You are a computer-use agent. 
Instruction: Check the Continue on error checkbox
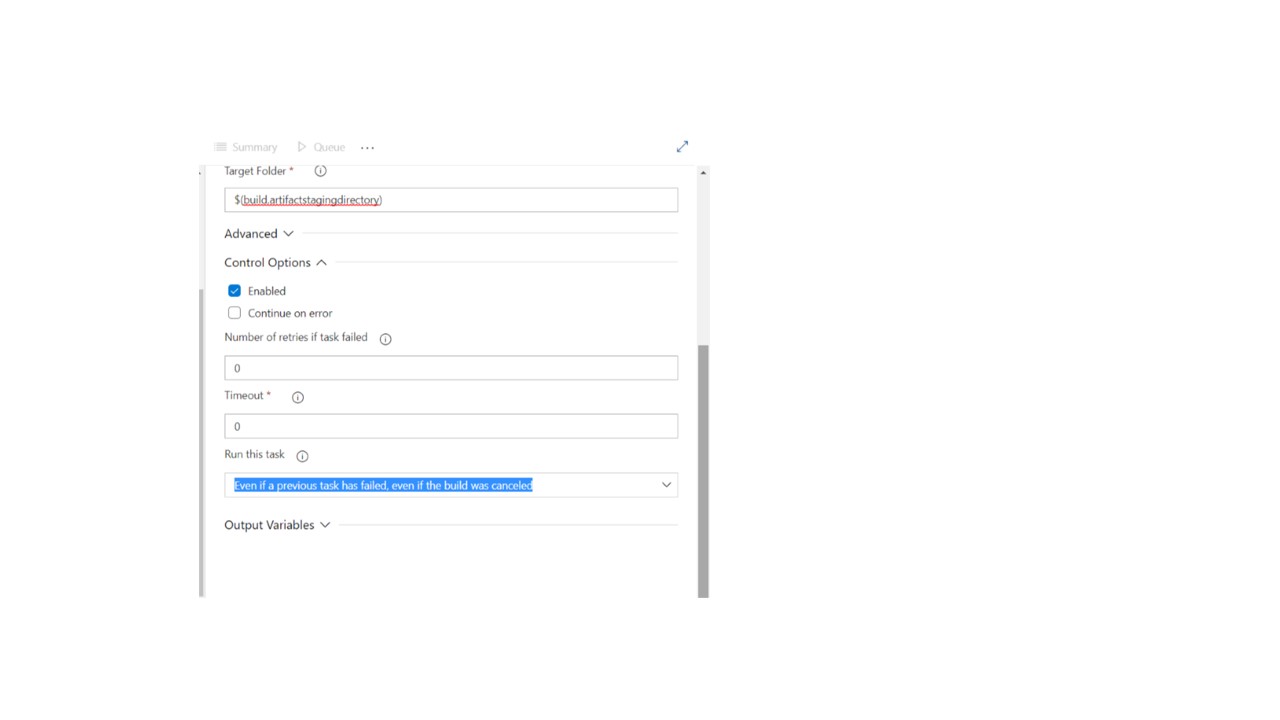coord(234,313)
